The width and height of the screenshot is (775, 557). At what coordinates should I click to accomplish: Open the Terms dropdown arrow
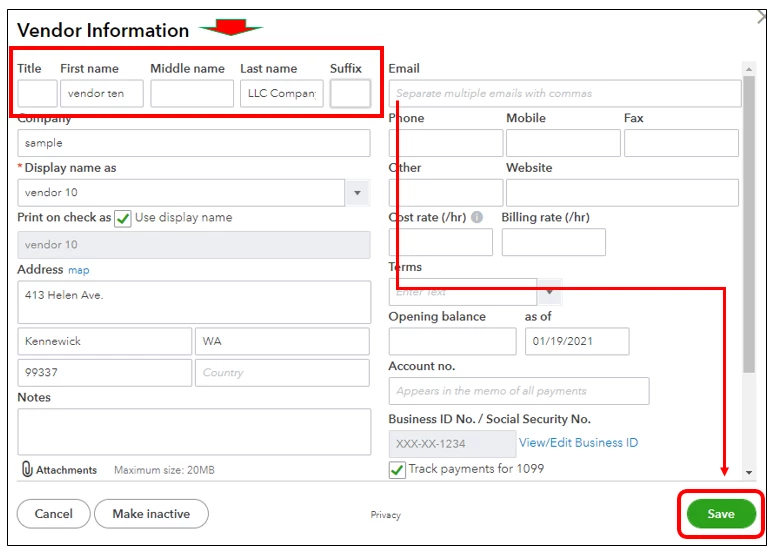point(549,292)
